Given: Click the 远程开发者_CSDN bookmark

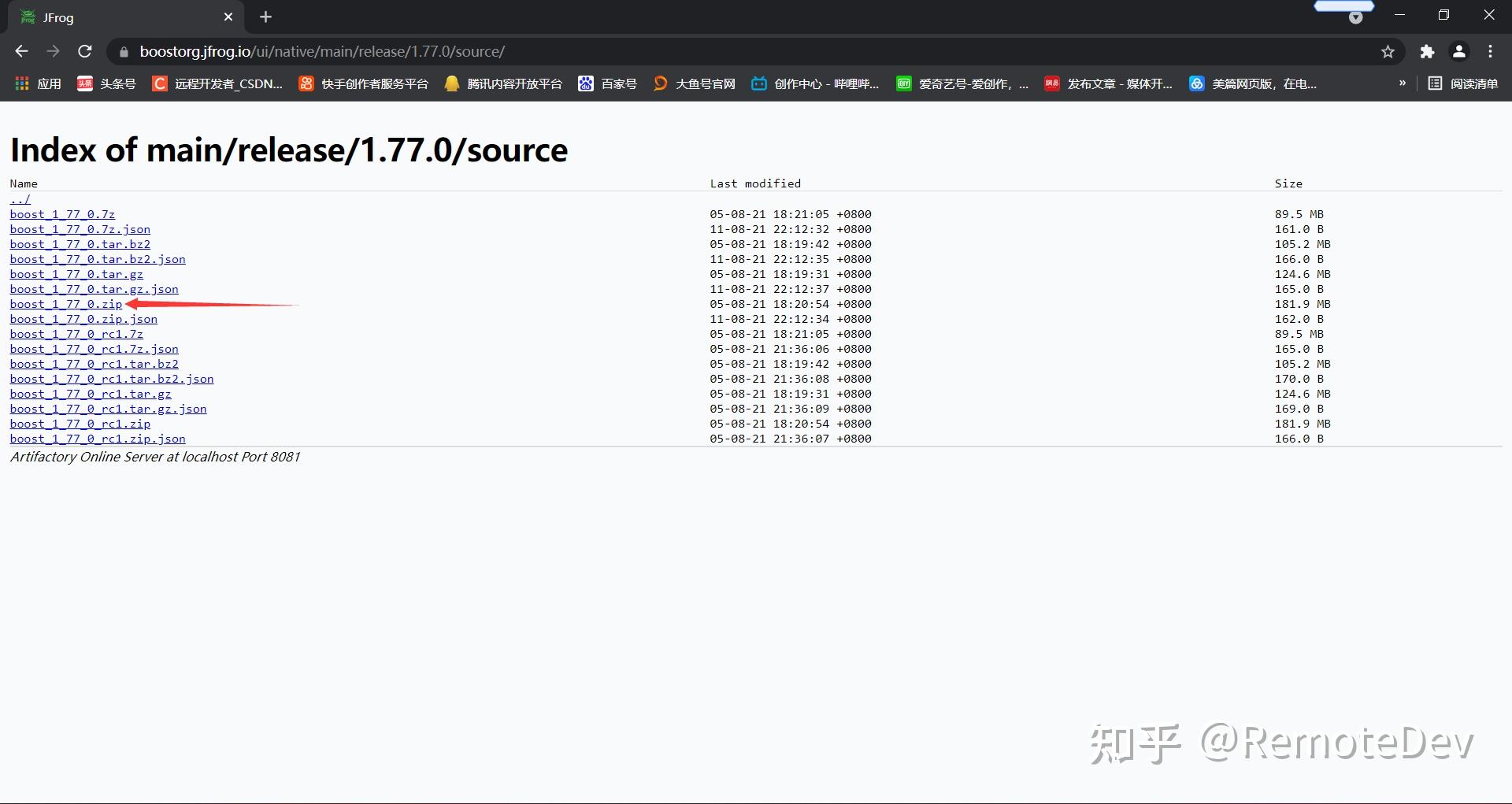Looking at the screenshot, I should click(216, 83).
